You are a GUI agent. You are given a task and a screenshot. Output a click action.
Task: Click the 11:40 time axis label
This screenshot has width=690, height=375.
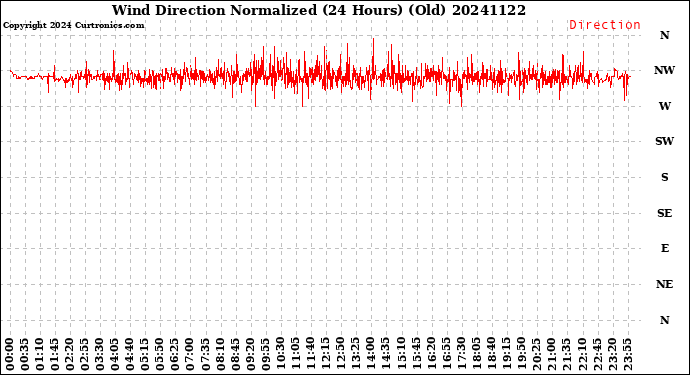311,355
